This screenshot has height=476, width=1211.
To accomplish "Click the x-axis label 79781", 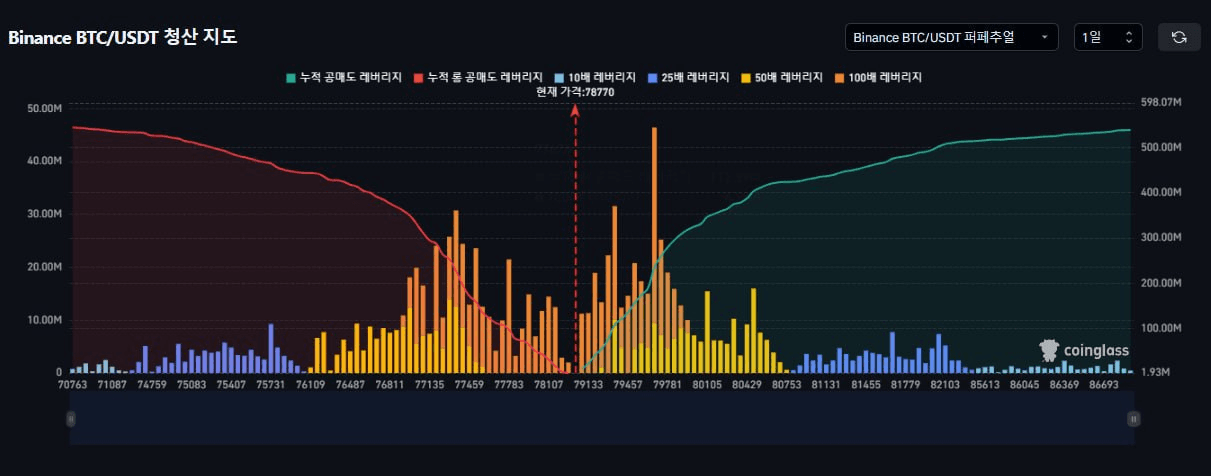I will pyautogui.click(x=666, y=384).
